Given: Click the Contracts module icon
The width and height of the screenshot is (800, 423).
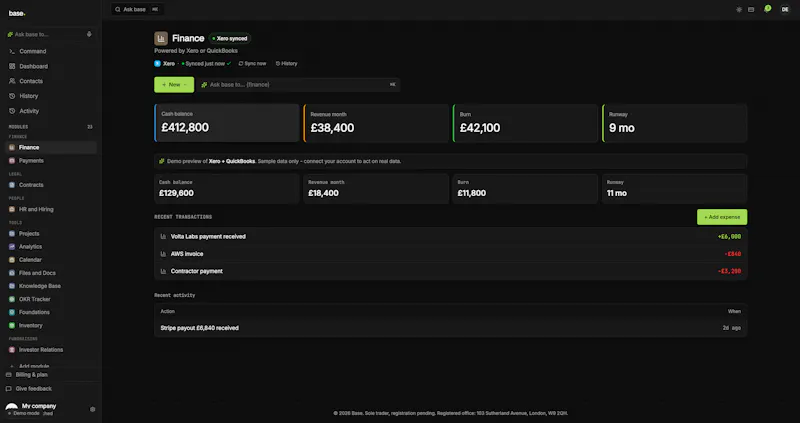Looking at the screenshot, I should pyautogui.click(x=12, y=185).
